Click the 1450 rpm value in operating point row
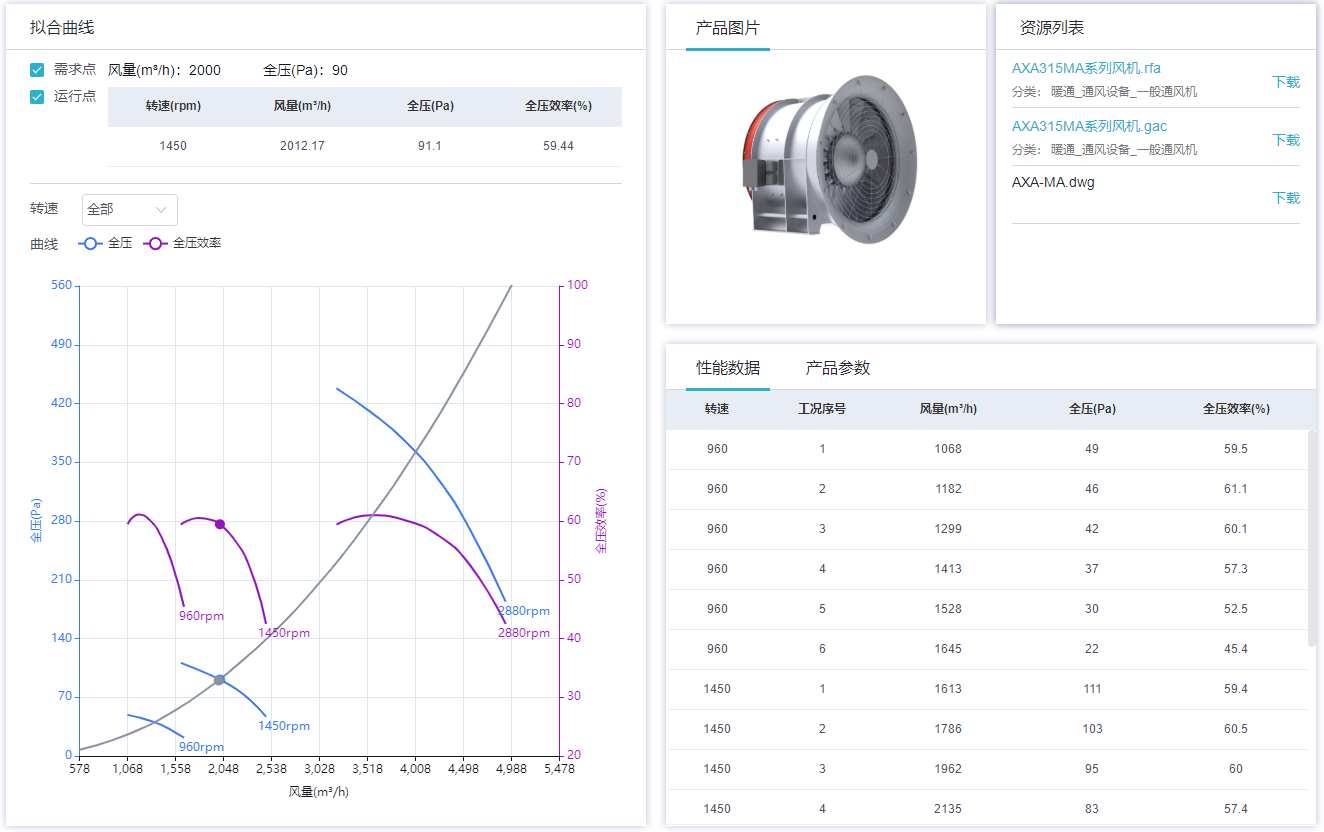 [x=173, y=146]
